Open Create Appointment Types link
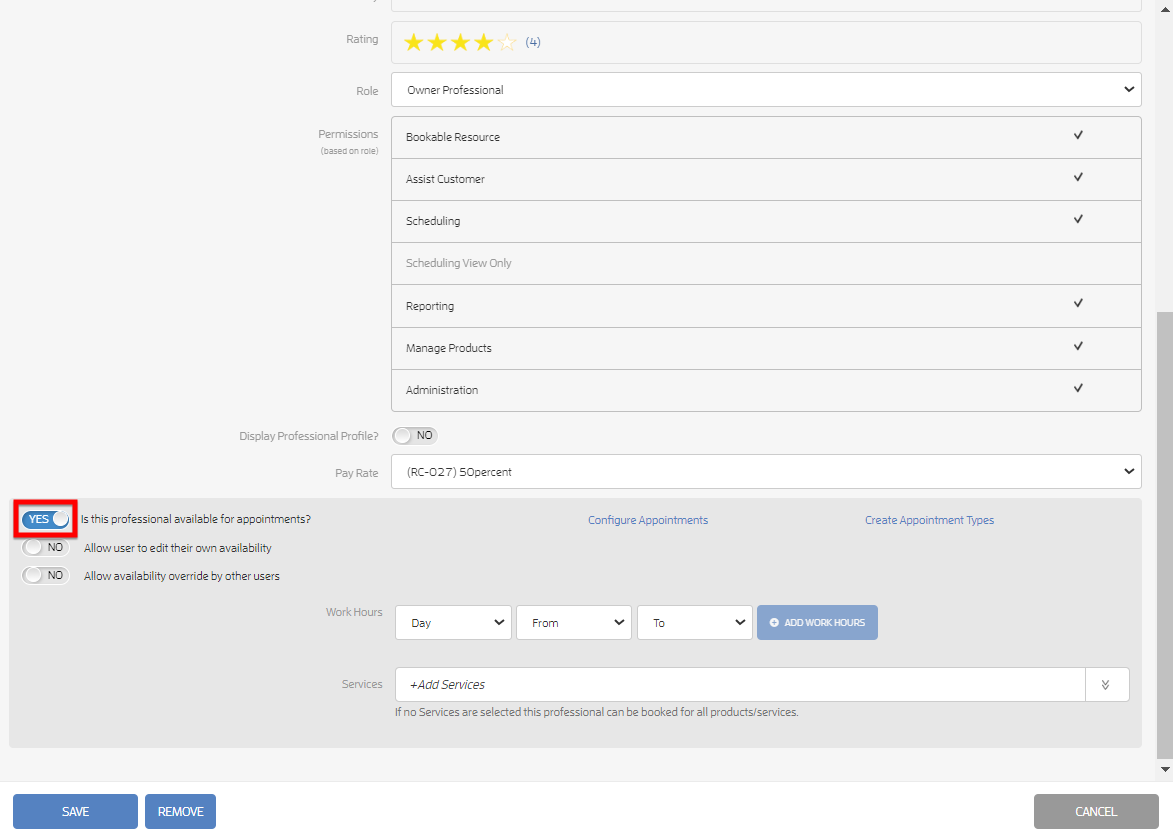The height and width of the screenshot is (840, 1173). (x=929, y=520)
